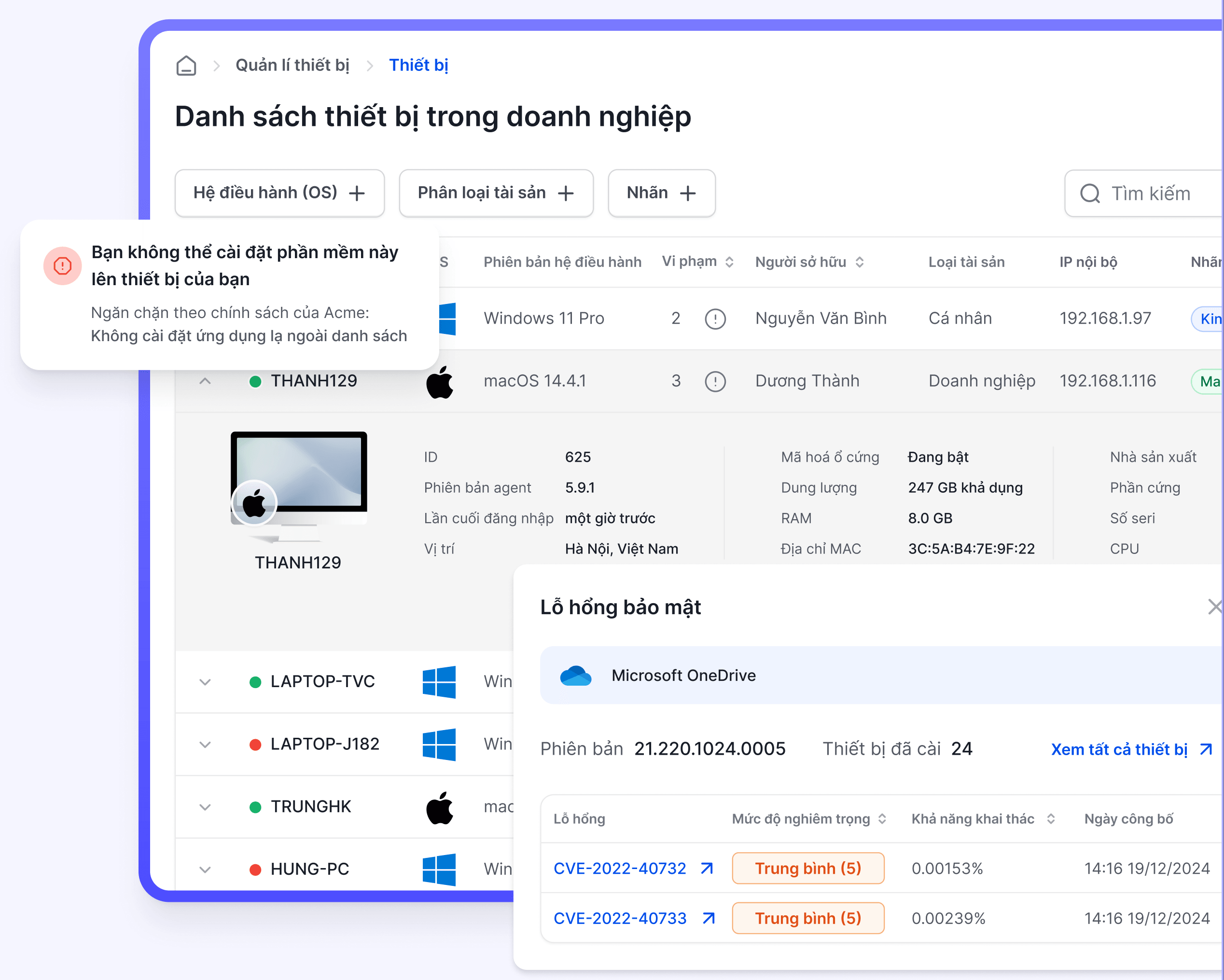Expand the LAPTOP-J182 device row
This screenshot has height=980, width=1224.
click(x=205, y=745)
